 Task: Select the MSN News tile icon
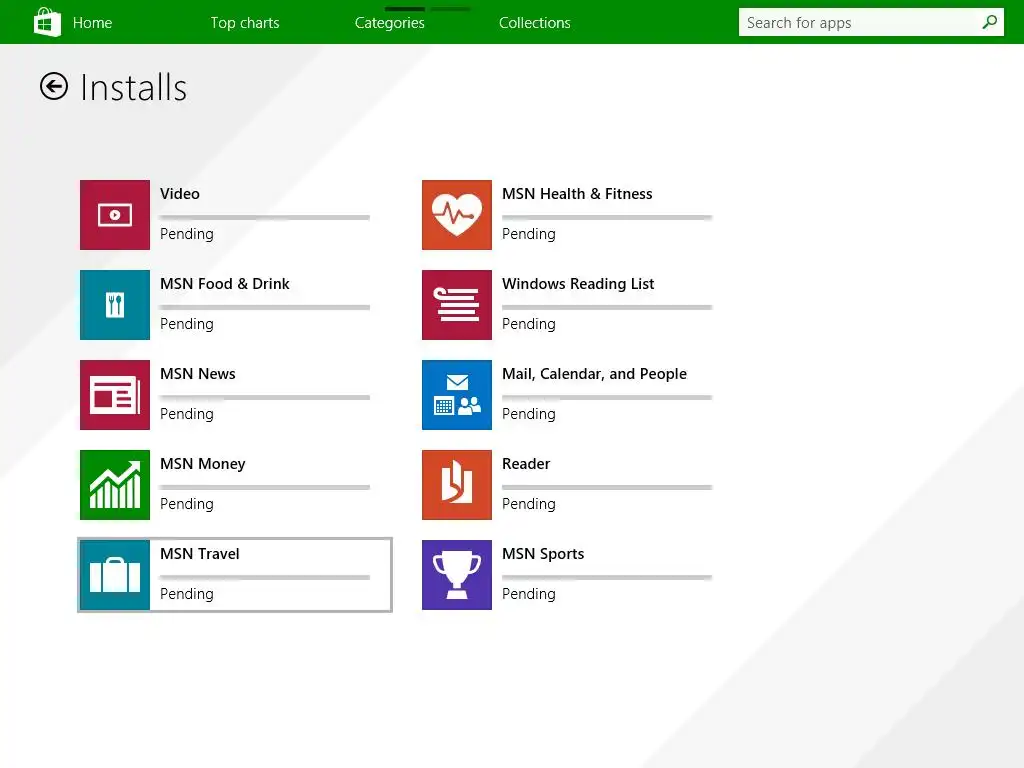tap(115, 395)
